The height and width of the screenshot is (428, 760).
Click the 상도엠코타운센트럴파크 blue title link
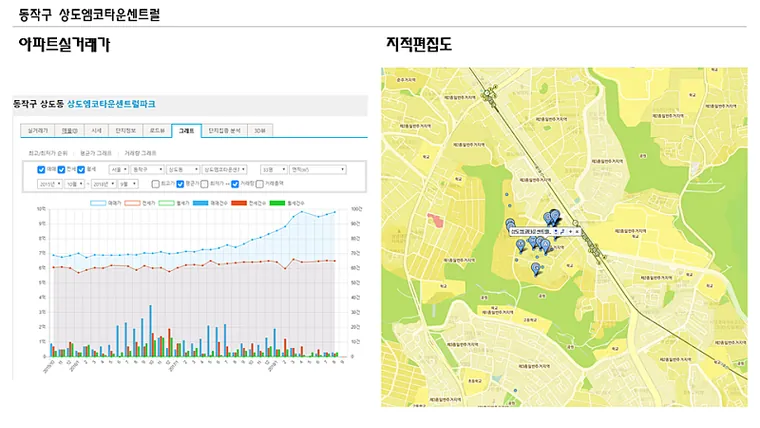111,104
